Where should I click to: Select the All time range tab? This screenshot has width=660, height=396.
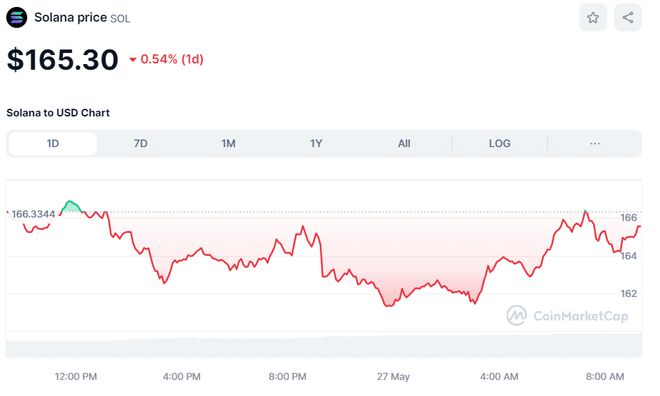404,144
